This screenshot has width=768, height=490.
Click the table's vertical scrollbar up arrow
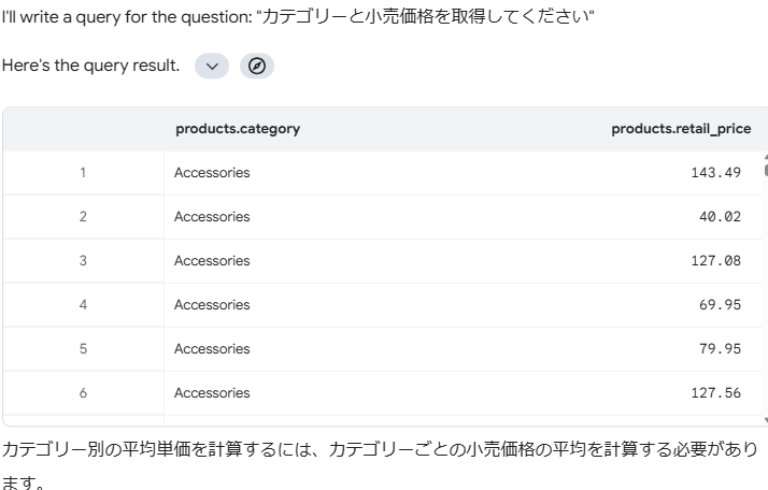coord(765,158)
